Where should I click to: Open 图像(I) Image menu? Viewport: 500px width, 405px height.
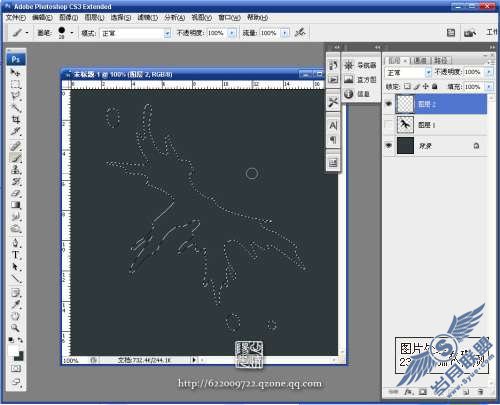(x=68, y=18)
